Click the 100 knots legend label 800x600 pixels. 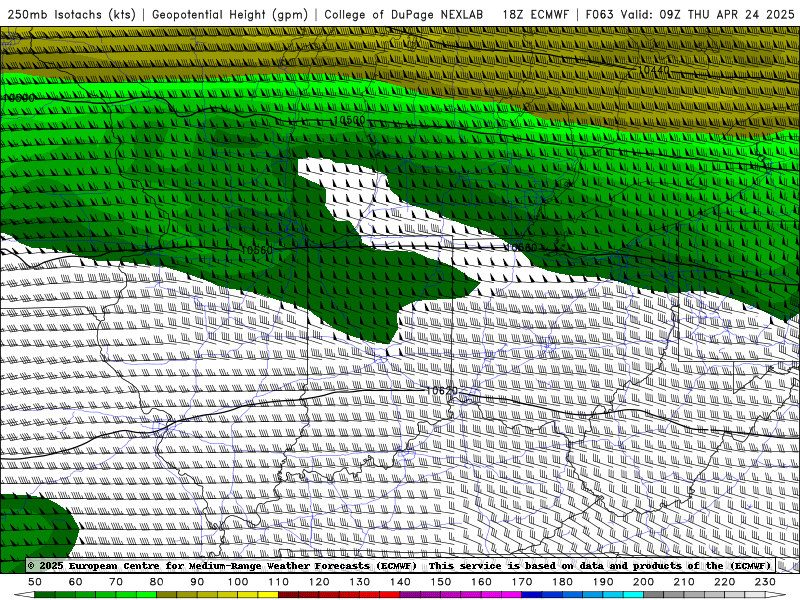point(238,582)
